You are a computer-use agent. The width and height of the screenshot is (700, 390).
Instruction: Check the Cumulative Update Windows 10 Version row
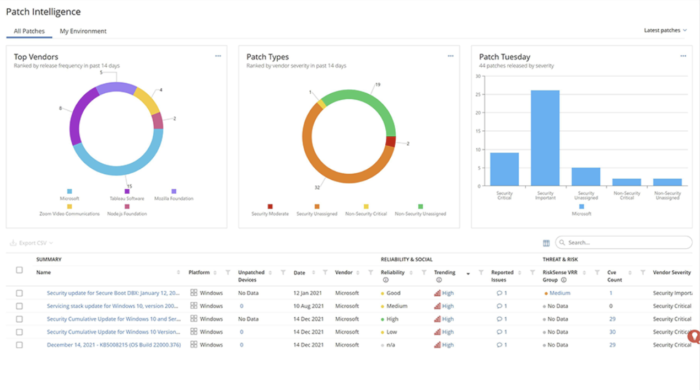click(x=19, y=332)
